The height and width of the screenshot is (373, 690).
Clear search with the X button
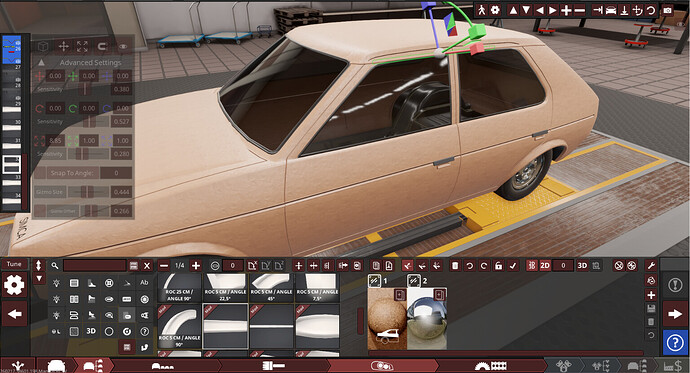(147, 266)
